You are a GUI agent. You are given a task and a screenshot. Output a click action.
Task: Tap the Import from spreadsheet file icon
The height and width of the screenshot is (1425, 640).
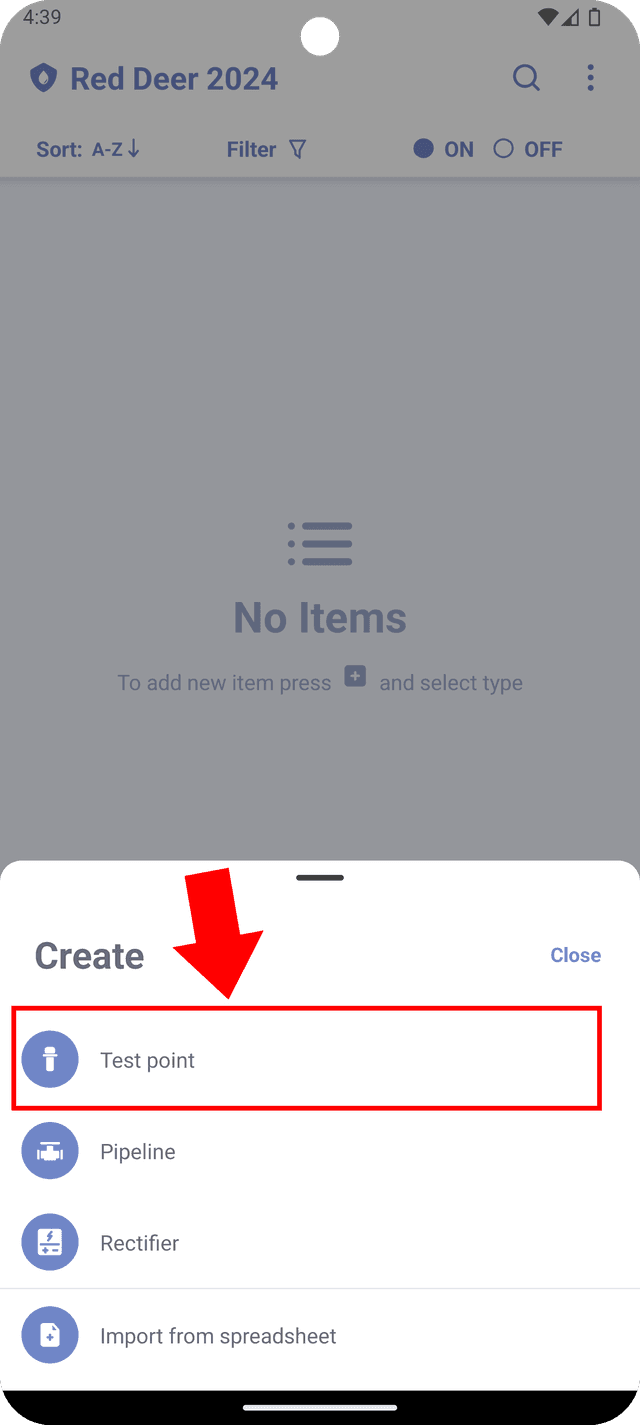50,1335
